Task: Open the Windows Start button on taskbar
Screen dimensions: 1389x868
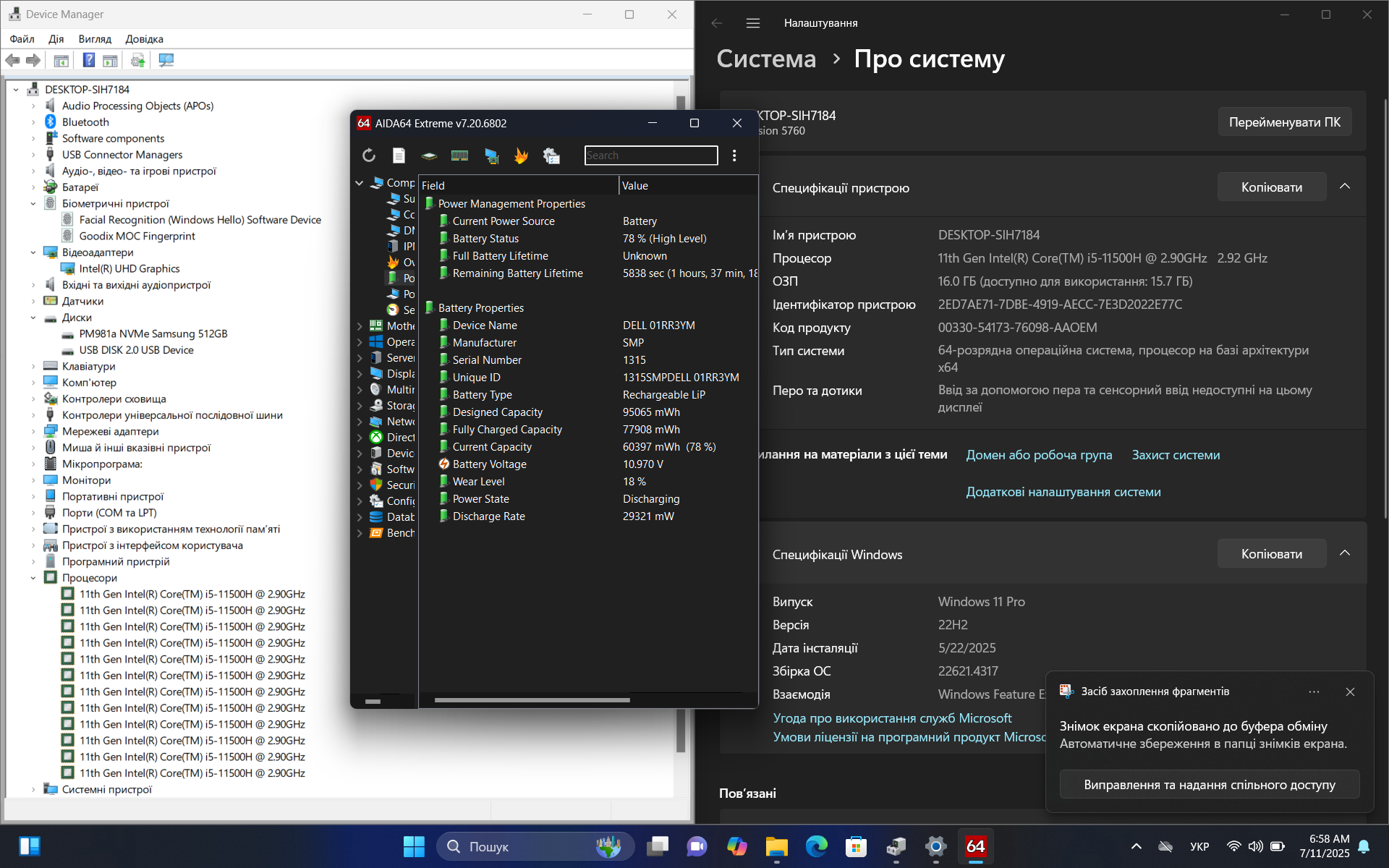Action: pos(414,846)
